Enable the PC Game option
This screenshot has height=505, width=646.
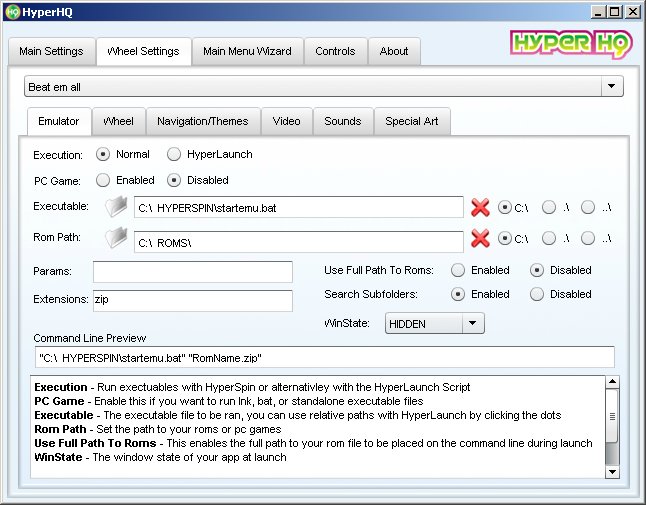point(103,180)
